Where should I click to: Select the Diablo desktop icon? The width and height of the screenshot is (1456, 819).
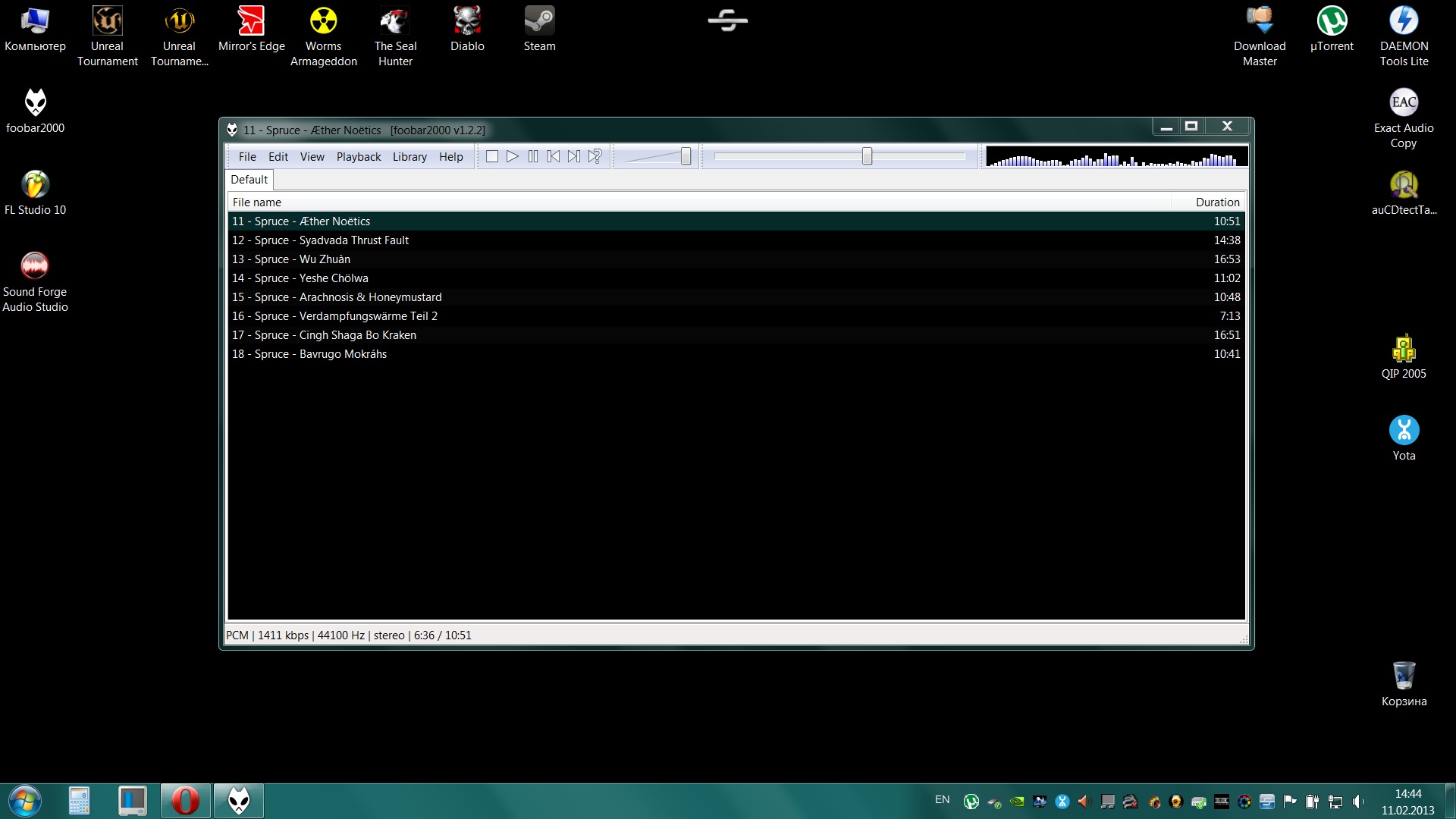click(x=467, y=29)
